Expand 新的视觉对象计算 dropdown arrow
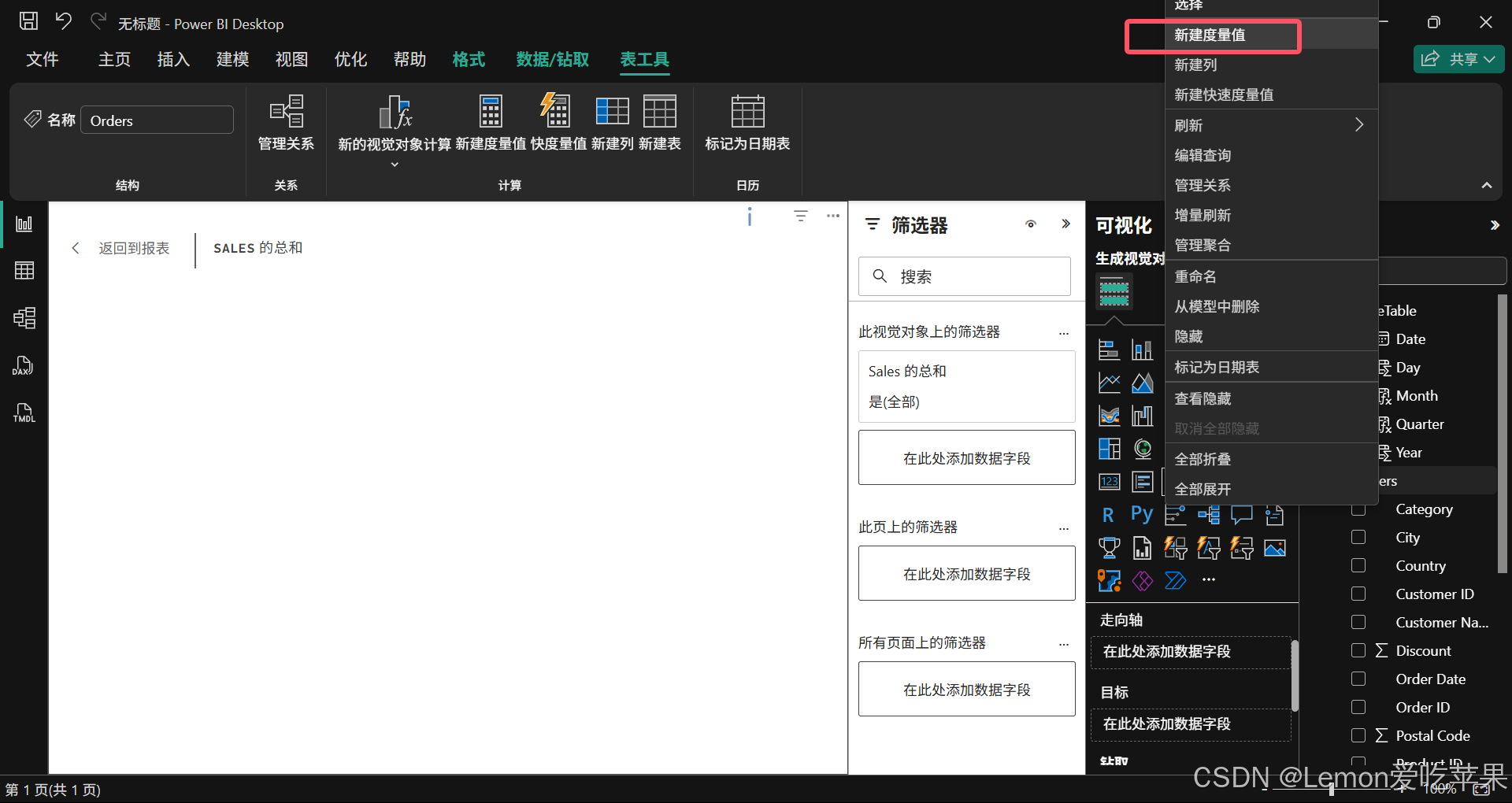The width and height of the screenshot is (1512, 803). (395, 165)
